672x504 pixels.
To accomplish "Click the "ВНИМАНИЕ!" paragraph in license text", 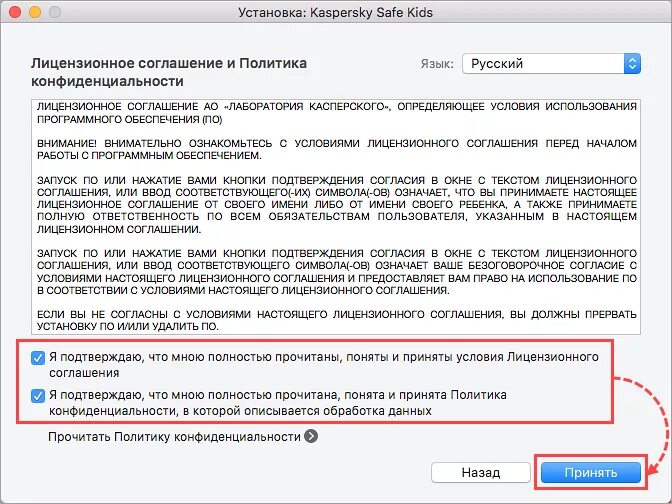I will click(337, 149).
